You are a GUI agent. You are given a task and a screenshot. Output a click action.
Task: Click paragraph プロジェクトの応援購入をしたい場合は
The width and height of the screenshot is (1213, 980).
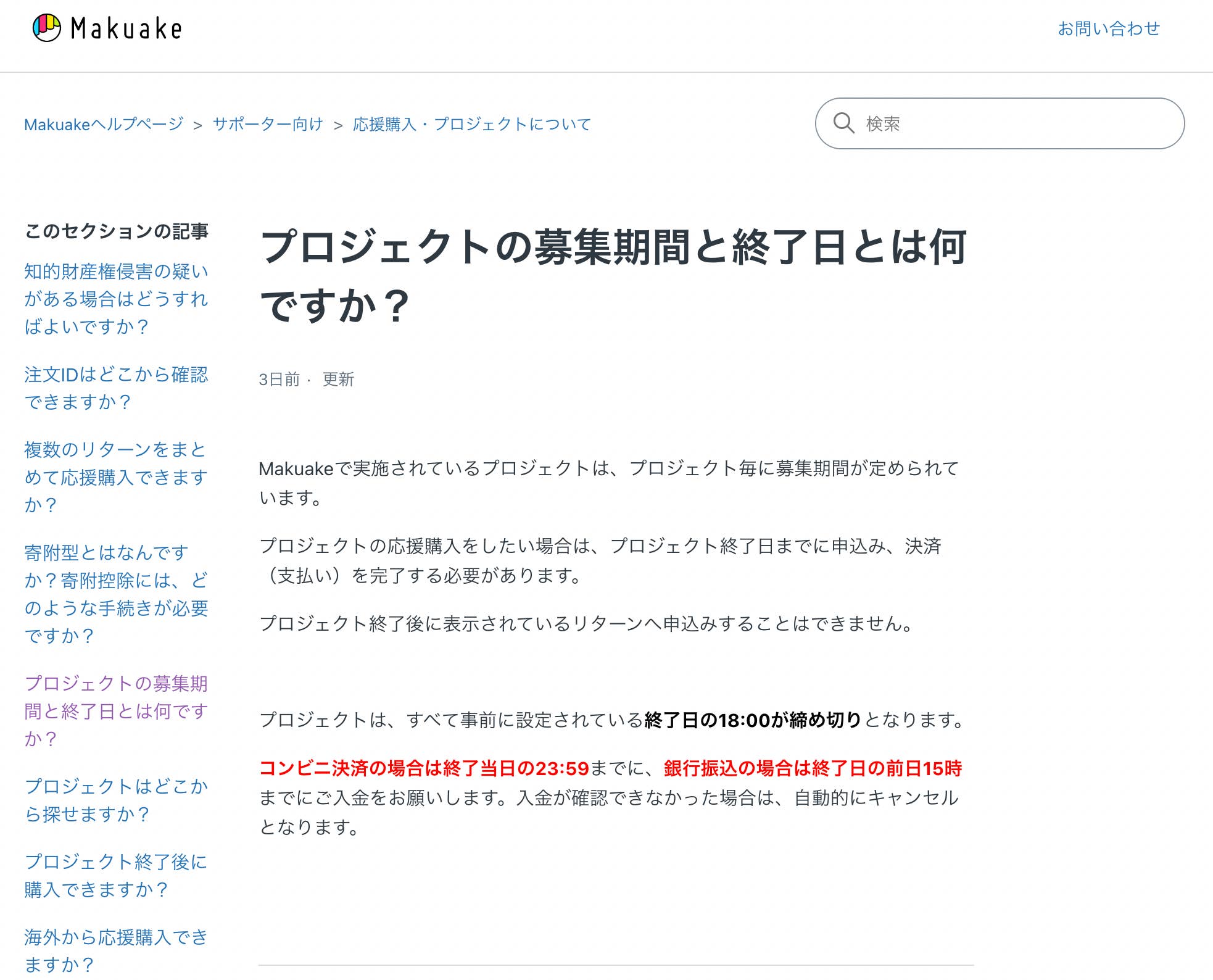point(600,560)
